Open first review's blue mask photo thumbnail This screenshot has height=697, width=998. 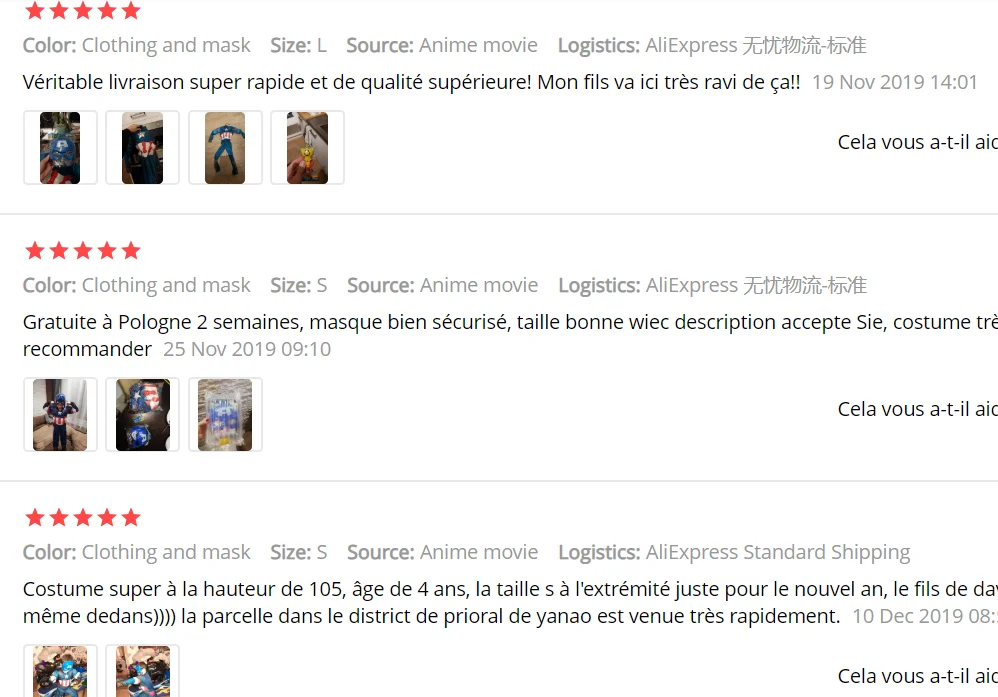(60, 148)
